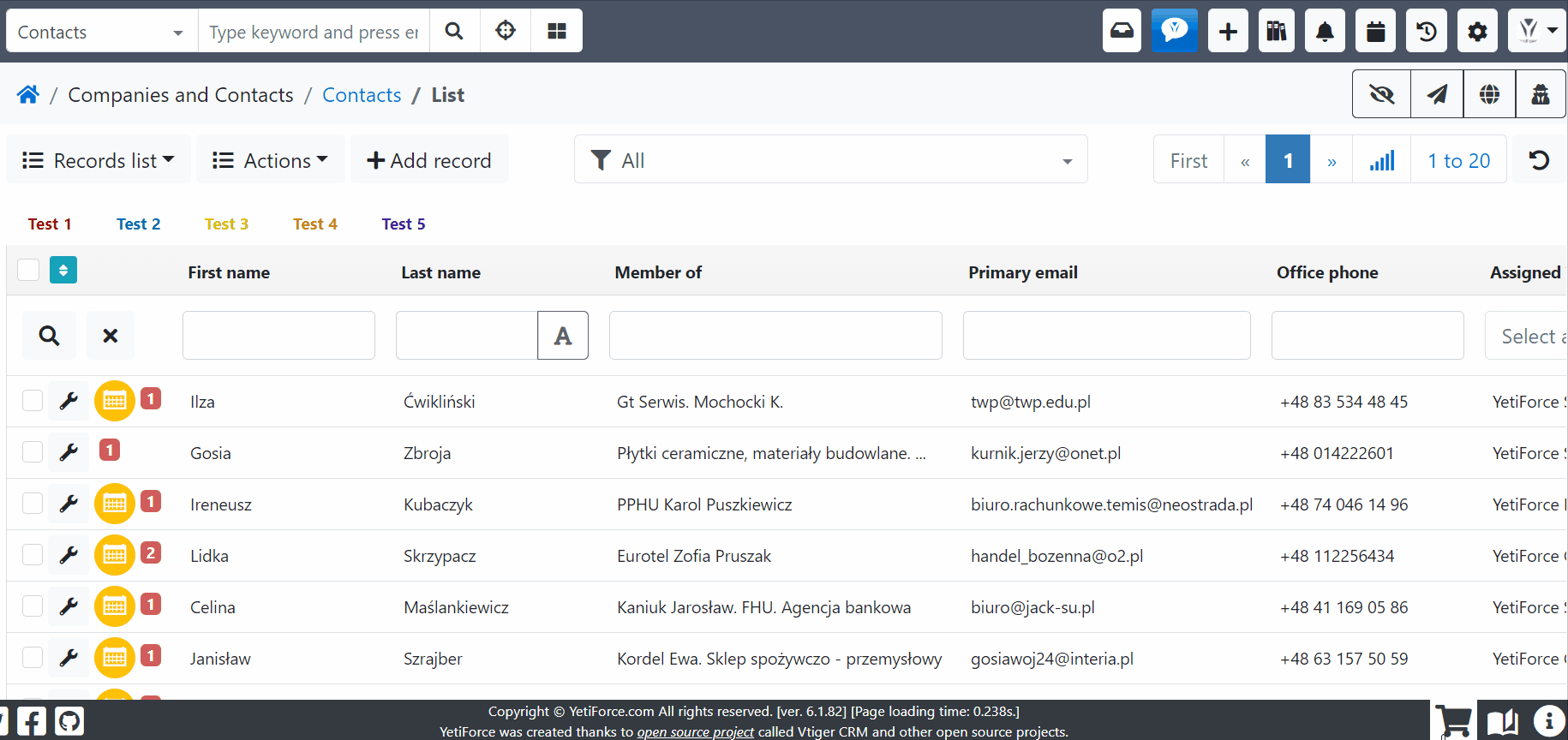Click the 1 to 20 range button

point(1458,160)
